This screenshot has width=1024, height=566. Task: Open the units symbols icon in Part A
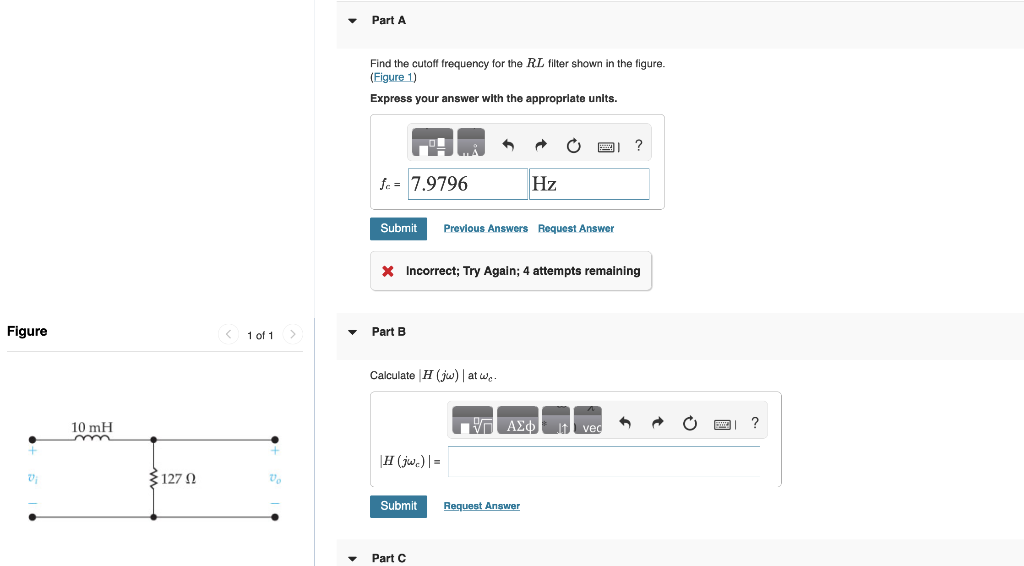(x=471, y=142)
